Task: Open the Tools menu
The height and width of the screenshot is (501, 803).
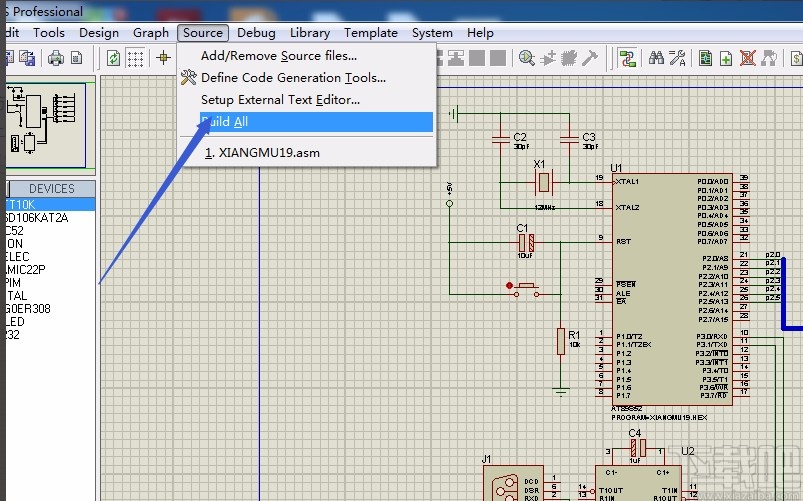Action: (49, 33)
